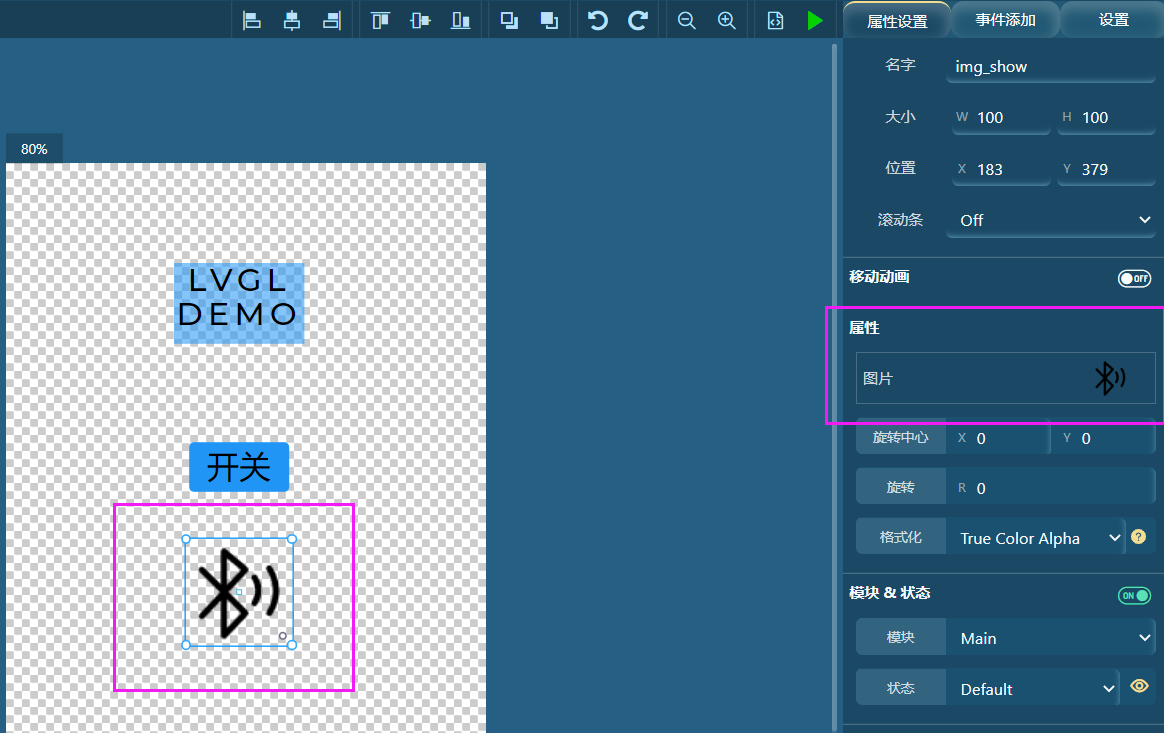The width and height of the screenshot is (1164, 733).
Task: Click the rotation R field
Action: tap(1050, 488)
